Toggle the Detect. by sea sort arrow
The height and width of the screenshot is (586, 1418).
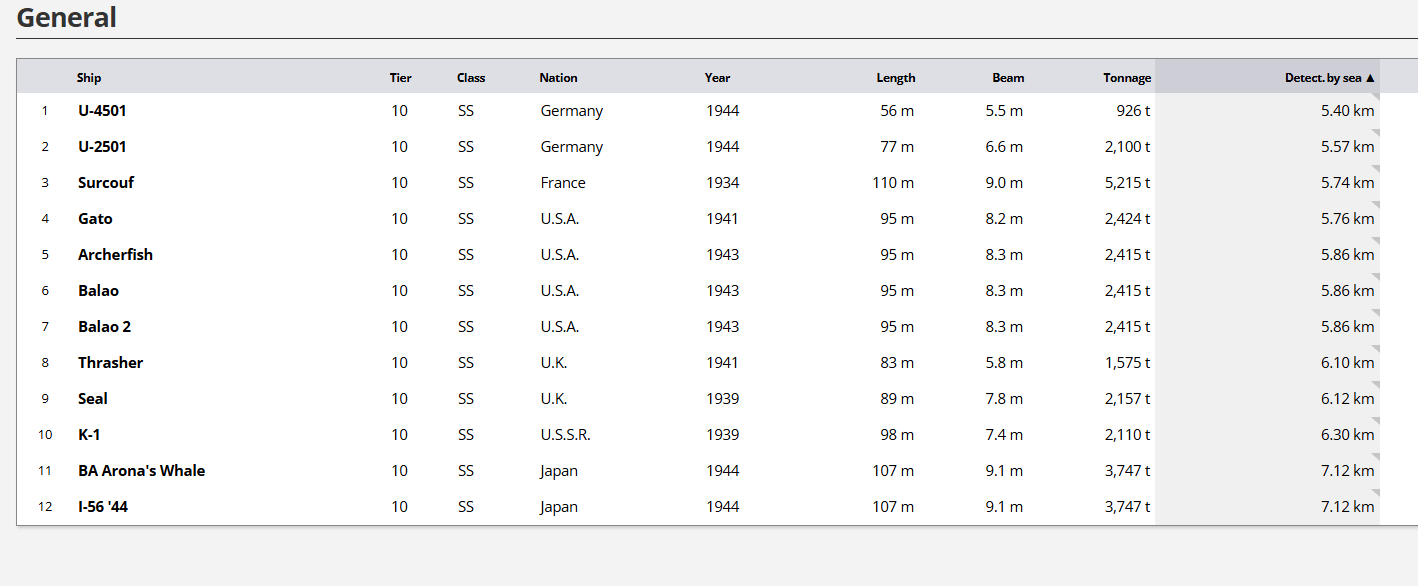[x=1370, y=78]
